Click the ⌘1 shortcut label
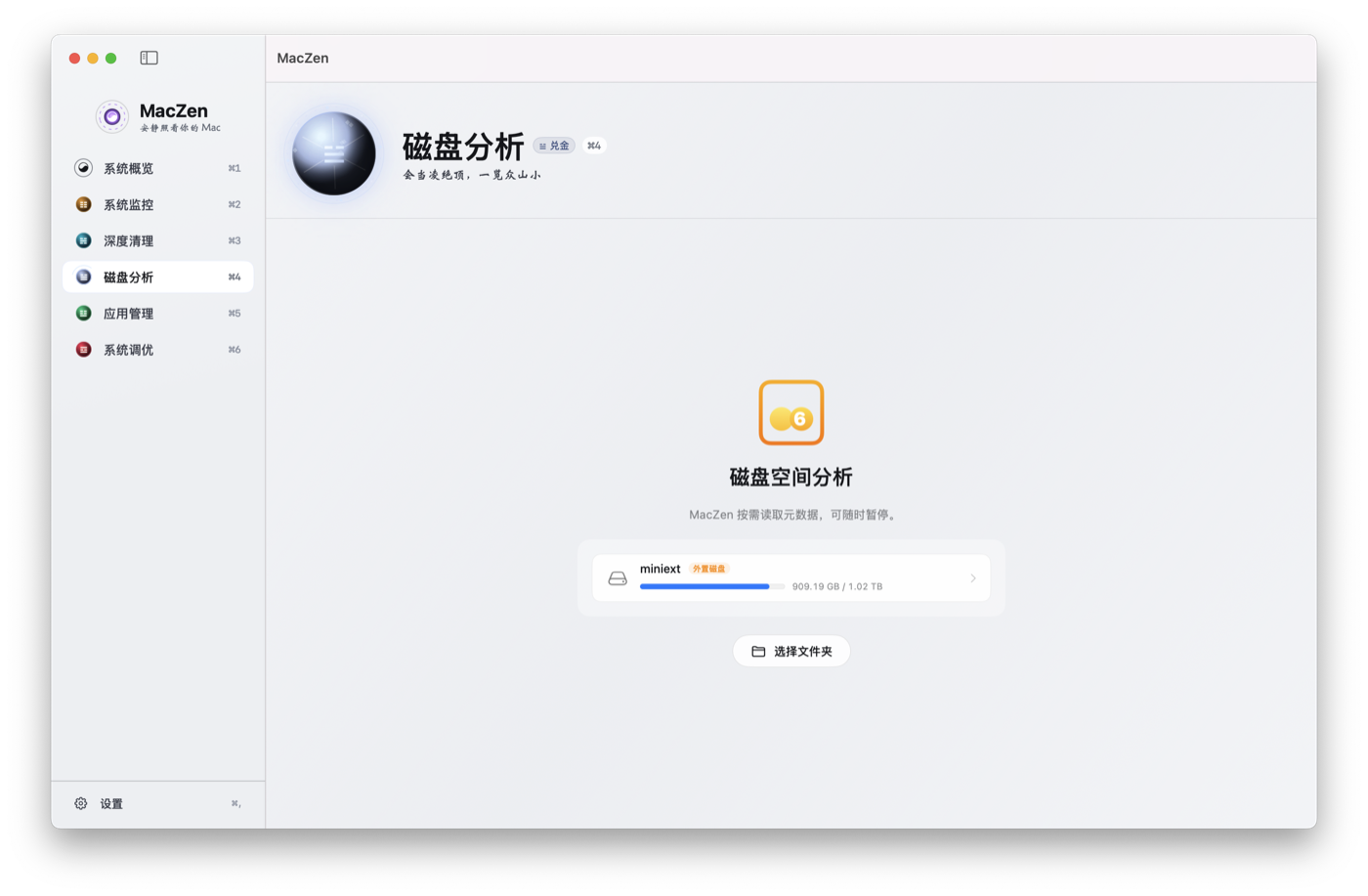 point(235,168)
